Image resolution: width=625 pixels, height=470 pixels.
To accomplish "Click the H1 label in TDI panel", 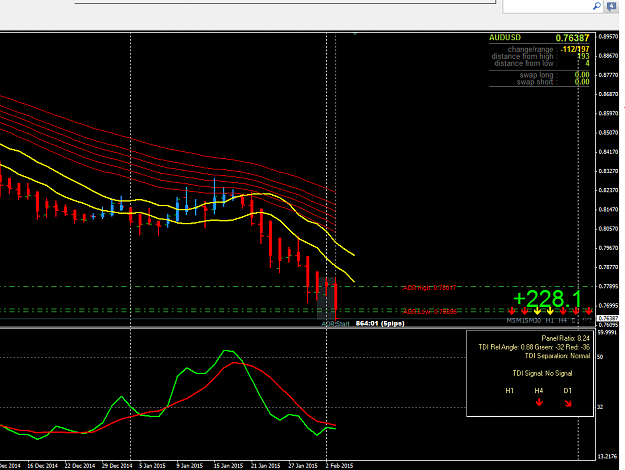I will 509,391.
